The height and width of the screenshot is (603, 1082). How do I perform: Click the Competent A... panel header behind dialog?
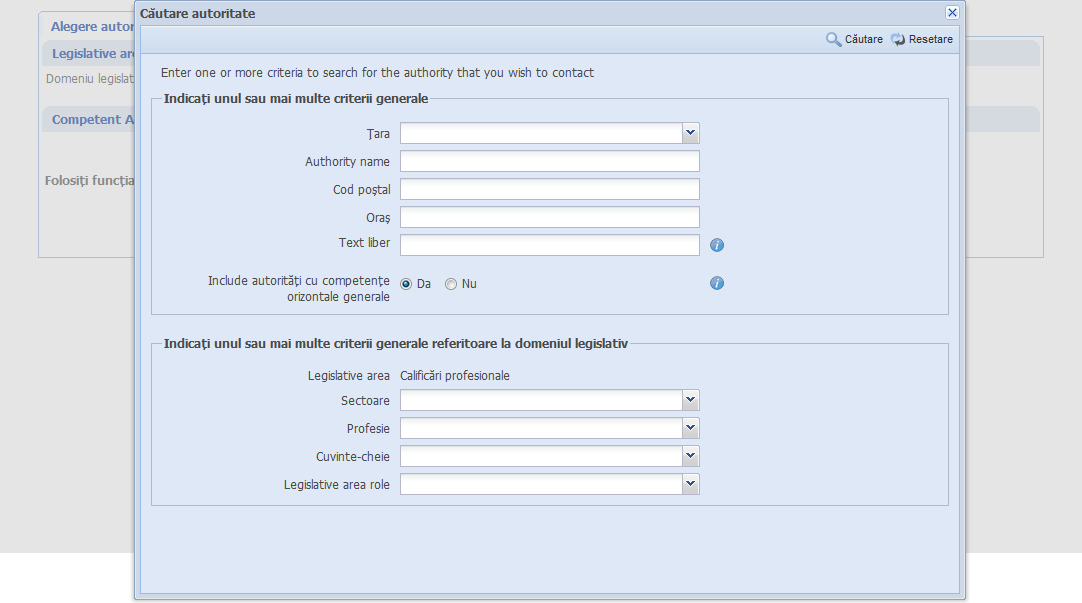(92, 120)
